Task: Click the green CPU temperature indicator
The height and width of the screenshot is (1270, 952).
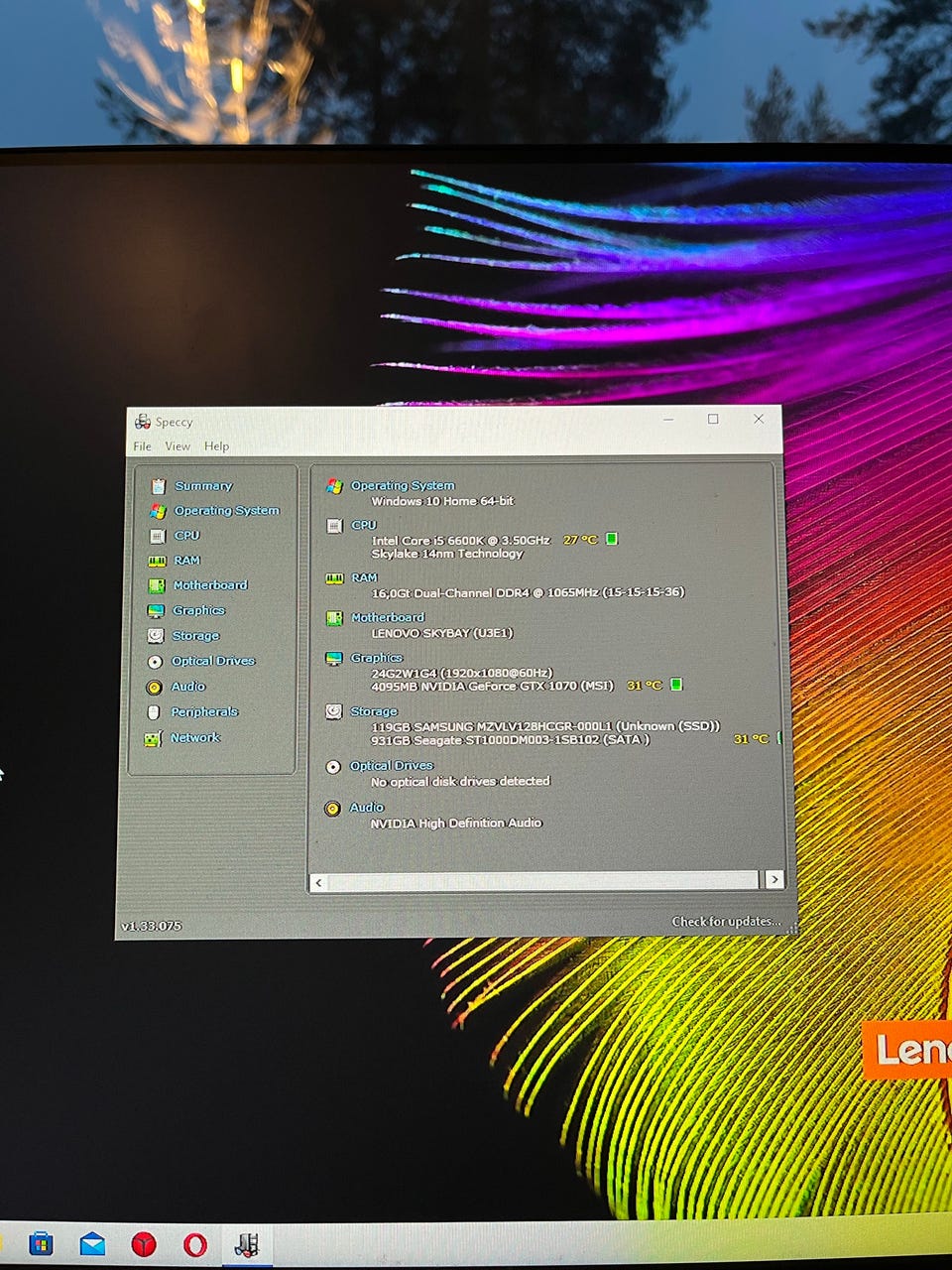Action: (x=612, y=539)
